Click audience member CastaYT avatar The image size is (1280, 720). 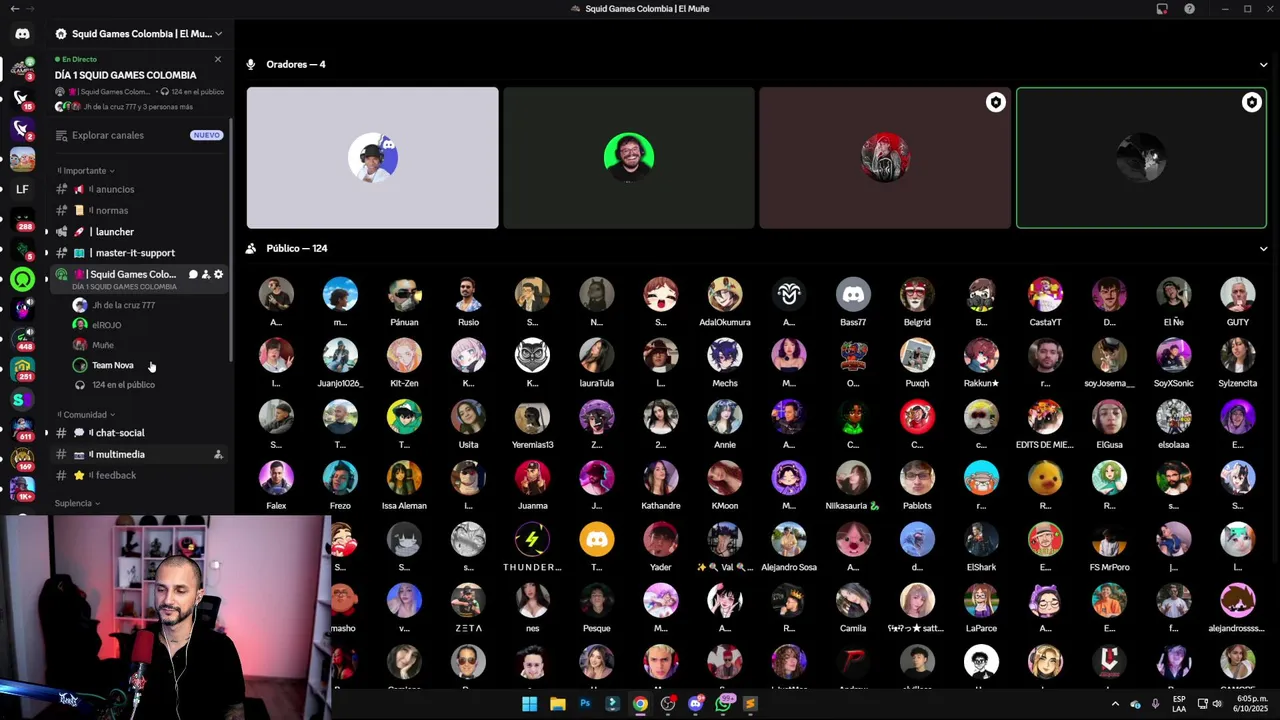point(1045,295)
